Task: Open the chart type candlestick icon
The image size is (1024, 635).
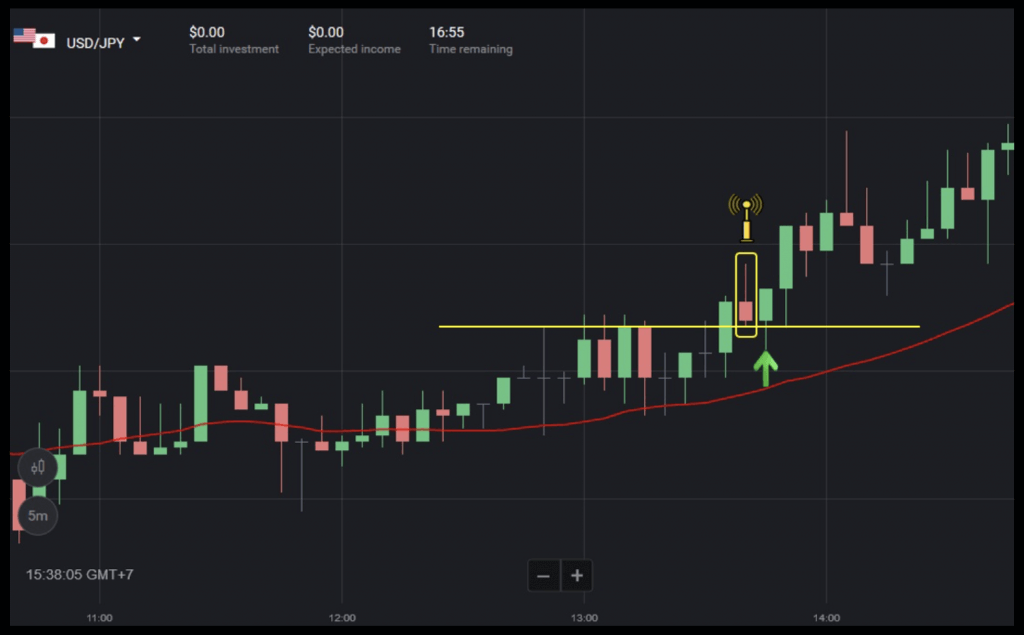Action: pyautogui.click(x=38, y=467)
